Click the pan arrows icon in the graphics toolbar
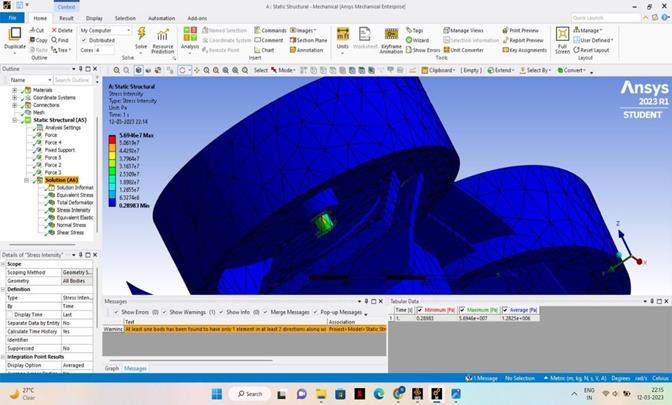The height and width of the screenshot is (405, 672). [197, 70]
